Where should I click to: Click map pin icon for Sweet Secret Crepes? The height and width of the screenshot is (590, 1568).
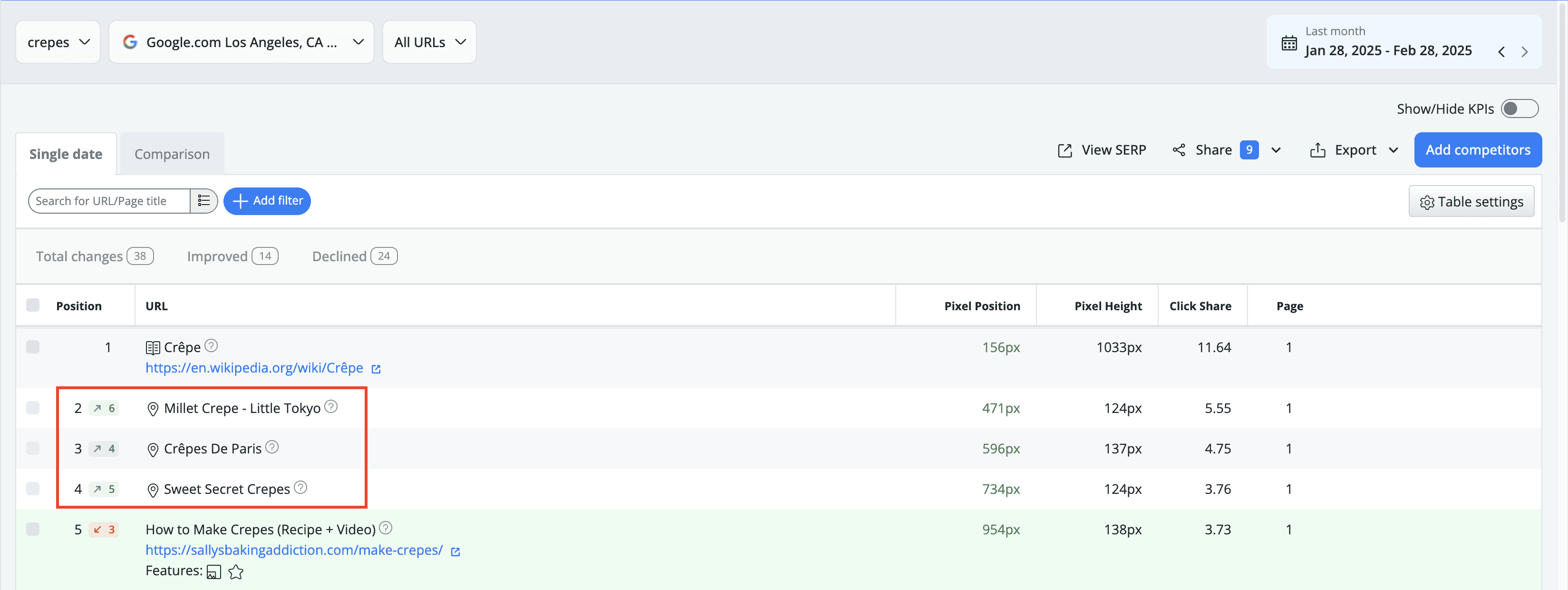153,490
